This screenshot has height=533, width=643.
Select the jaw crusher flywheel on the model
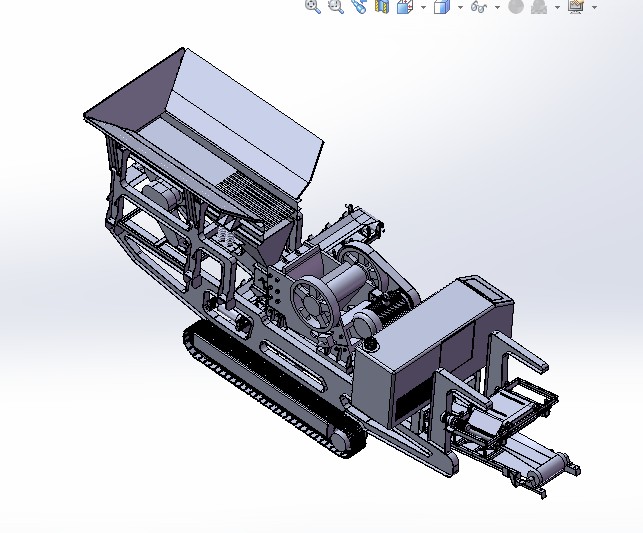pyautogui.click(x=314, y=303)
